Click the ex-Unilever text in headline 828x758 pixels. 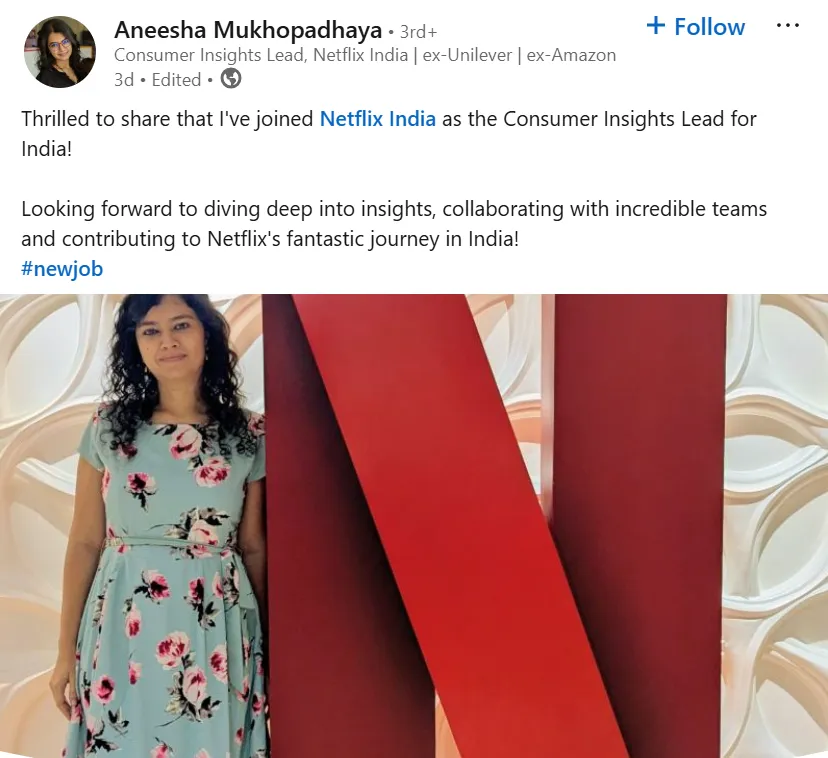(467, 55)
